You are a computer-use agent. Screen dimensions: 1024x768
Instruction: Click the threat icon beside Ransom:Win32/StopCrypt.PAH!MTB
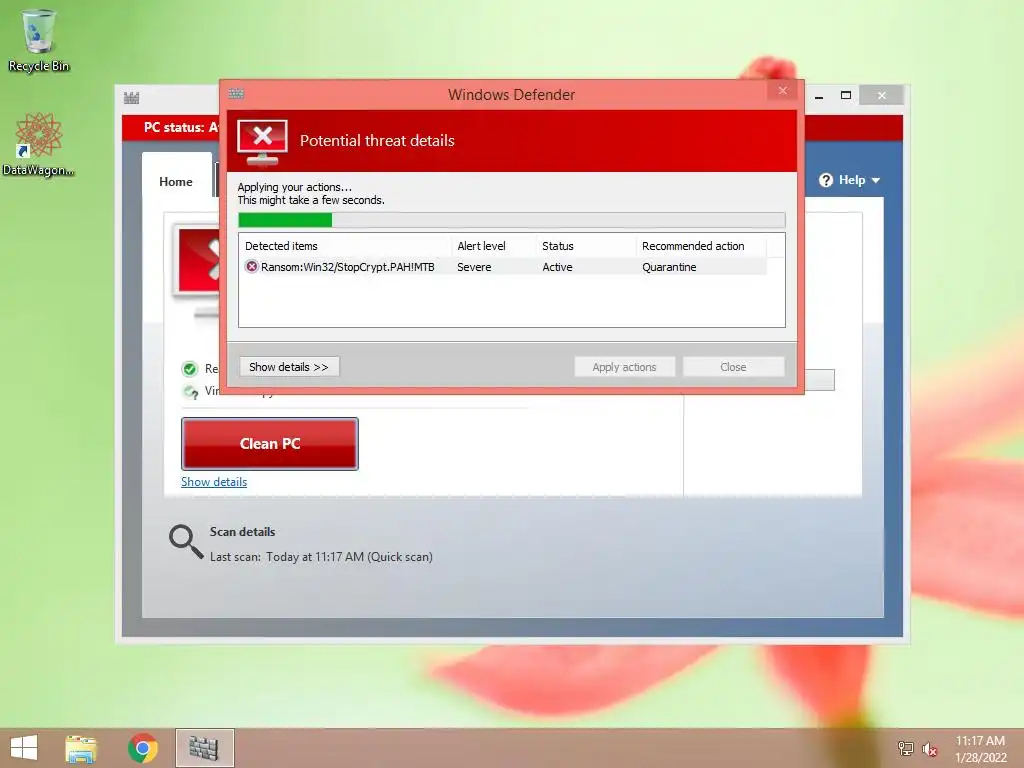coord(251,266)
